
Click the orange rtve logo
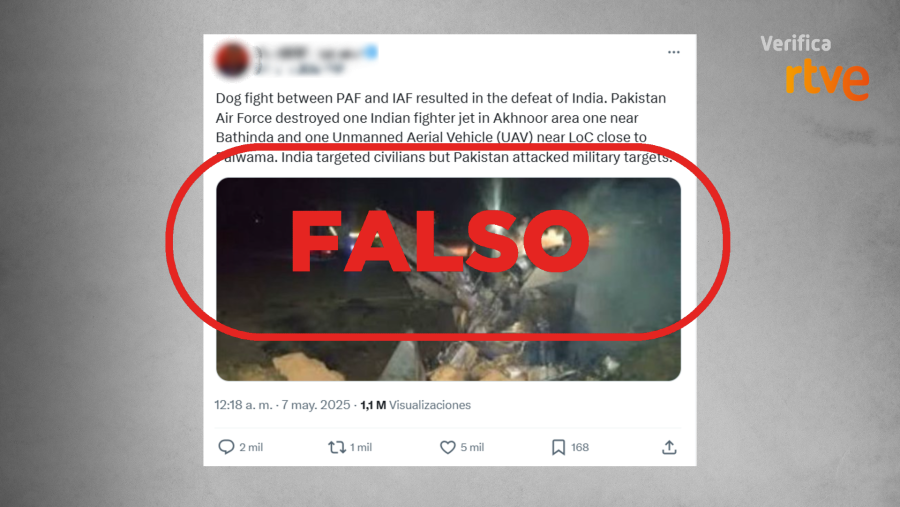(x=827, y=79)
